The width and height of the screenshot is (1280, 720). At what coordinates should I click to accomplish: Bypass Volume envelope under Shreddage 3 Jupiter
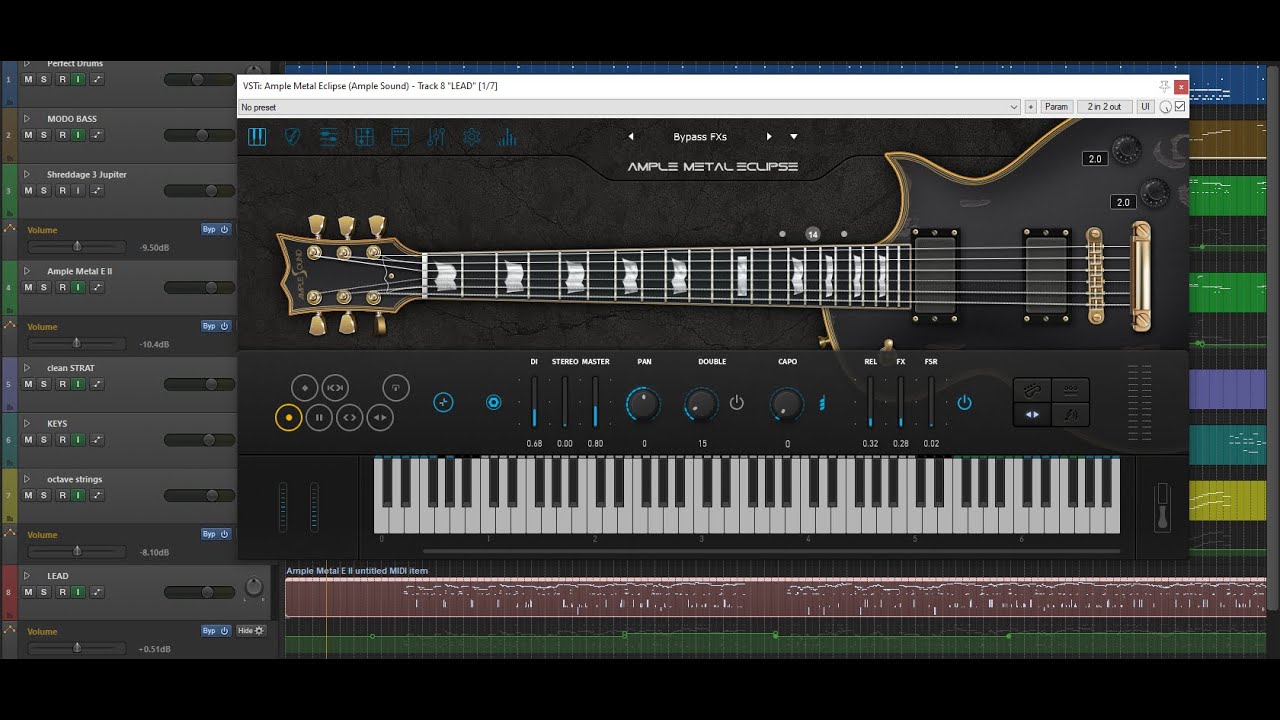pyautogui.click(x=216, y=229)
